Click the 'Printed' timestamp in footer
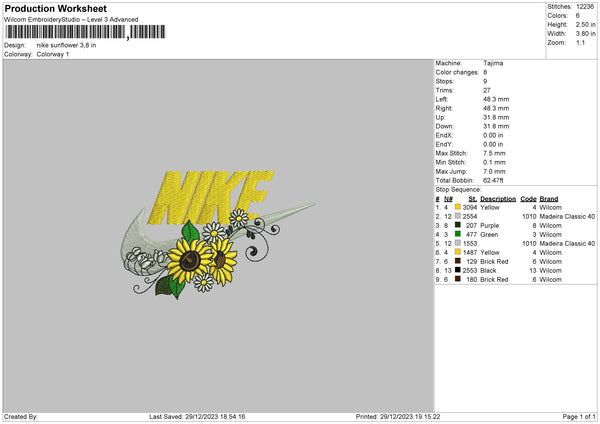 point(398,417)
